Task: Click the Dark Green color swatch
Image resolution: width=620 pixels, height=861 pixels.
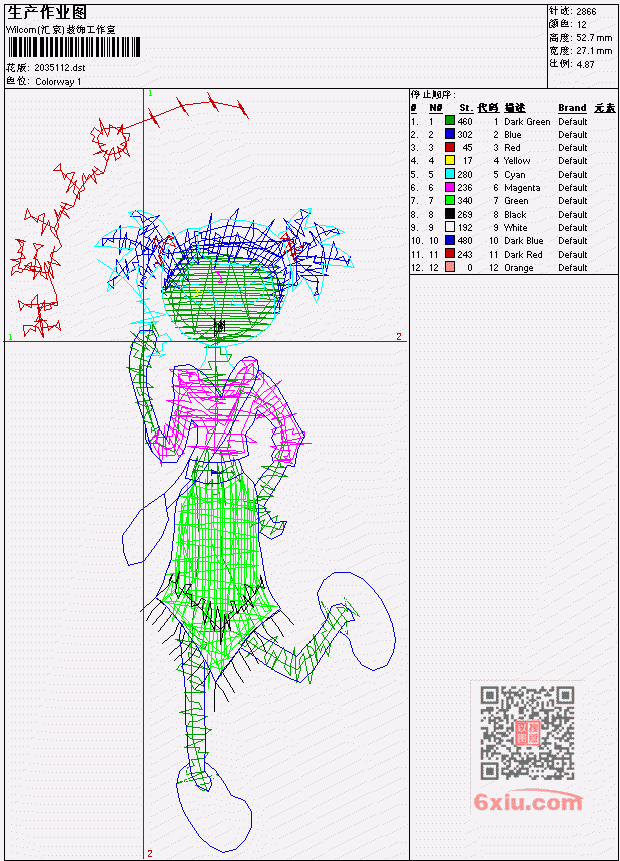Action: 450,121
